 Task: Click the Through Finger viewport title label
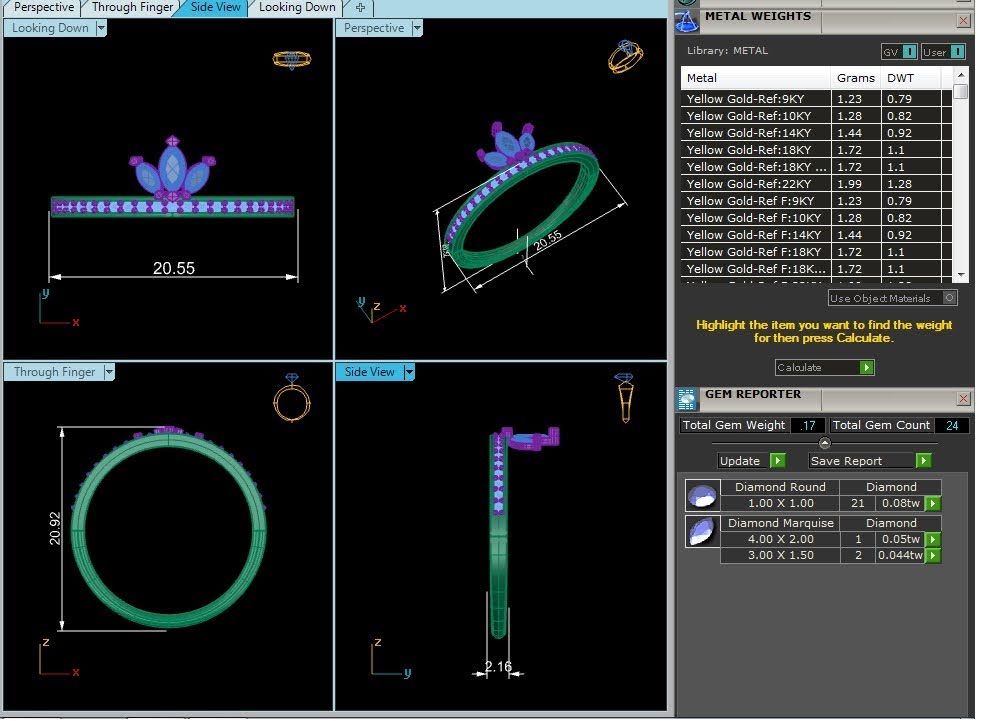tap(54, 372)
